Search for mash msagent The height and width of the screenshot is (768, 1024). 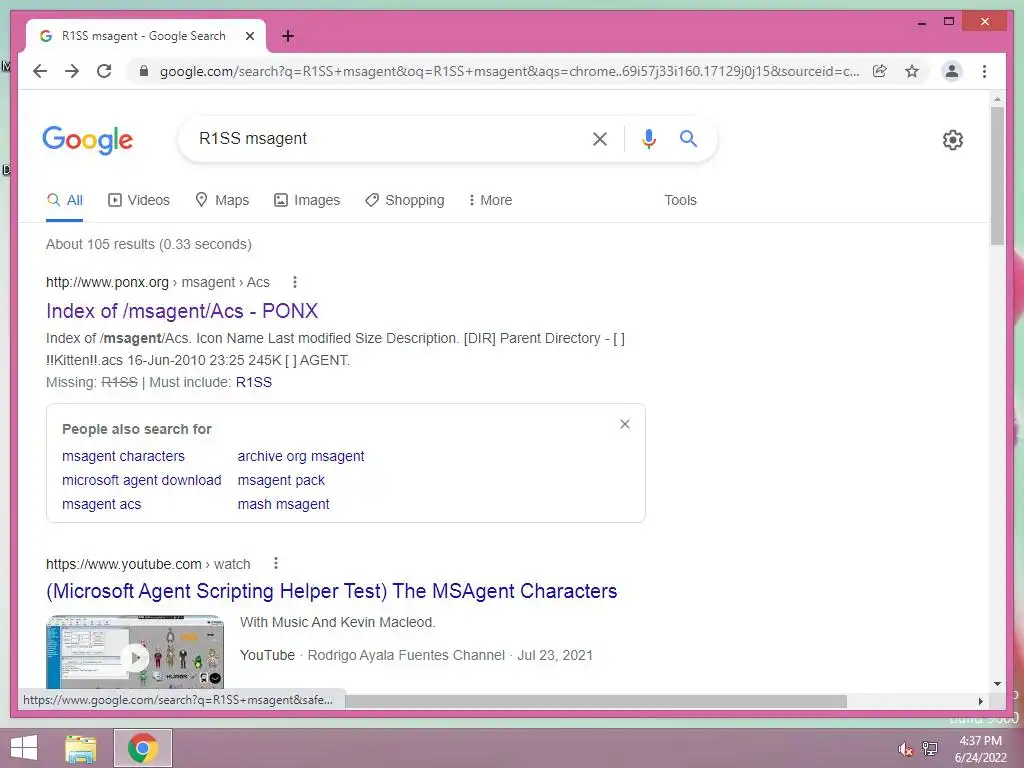coord(283,505)
